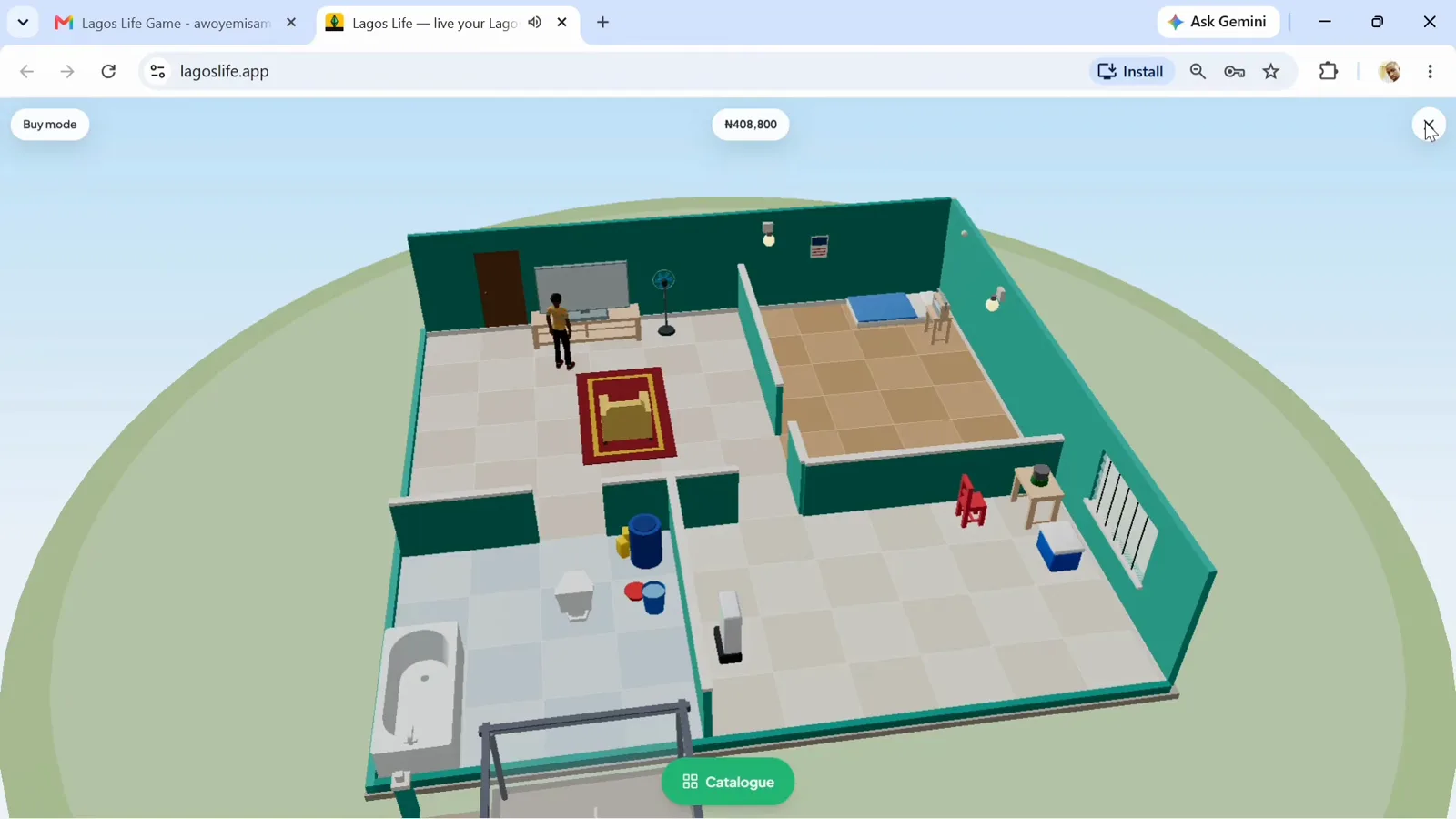Open the Catalogue button
Image resolution: width=1456 pixels, height=819 pixels.
pos(728,782)
